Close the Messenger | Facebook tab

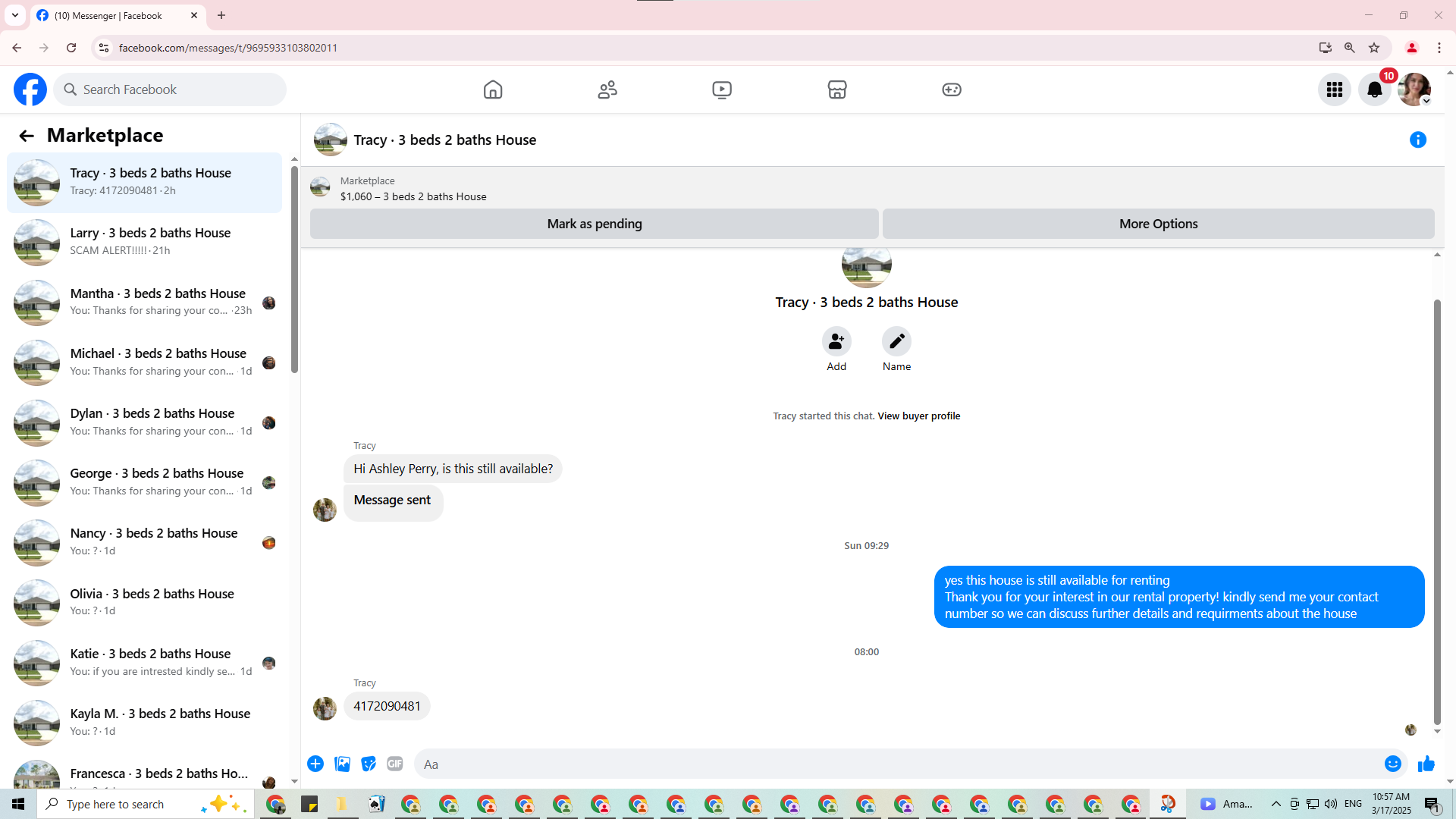click(x=194, y=15)
